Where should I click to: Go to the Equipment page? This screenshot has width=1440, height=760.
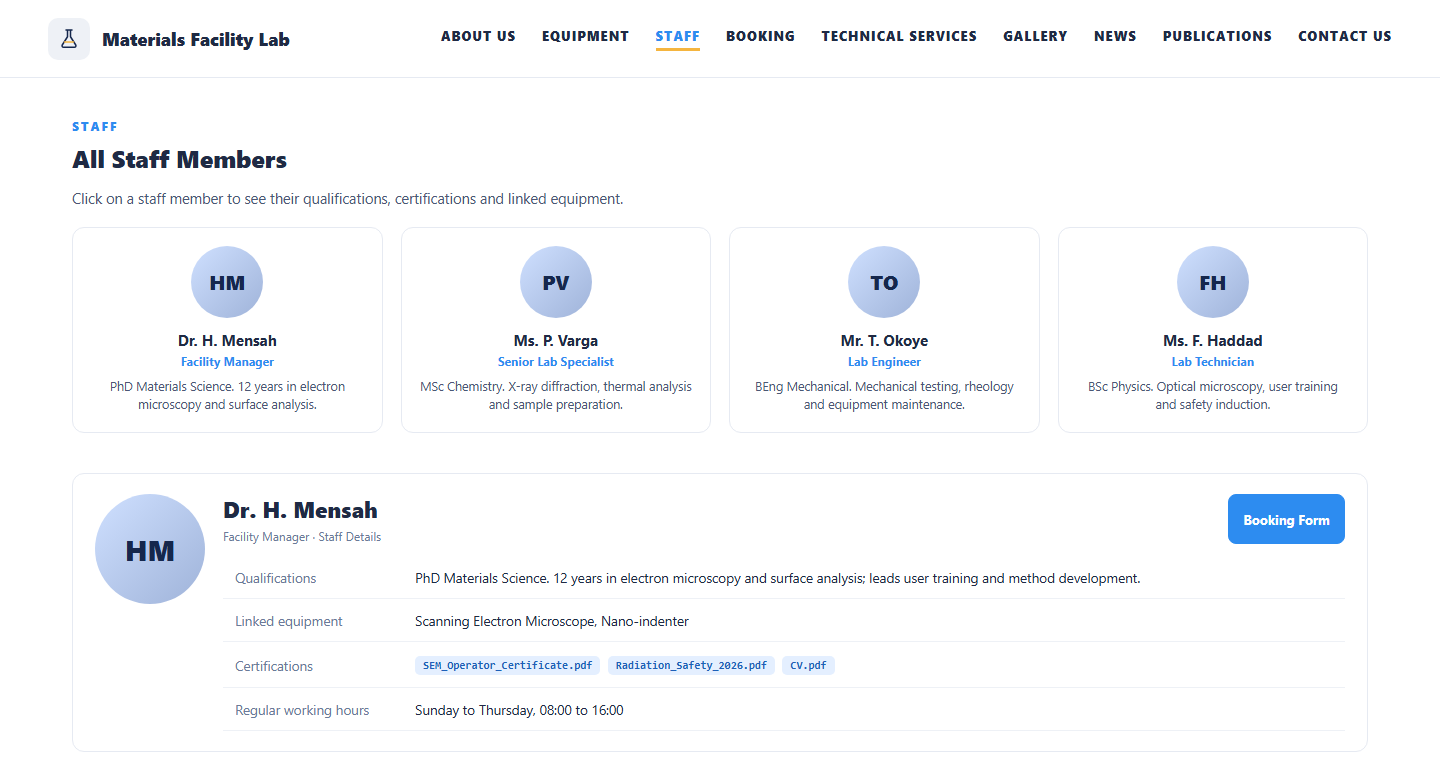point(586,36)
